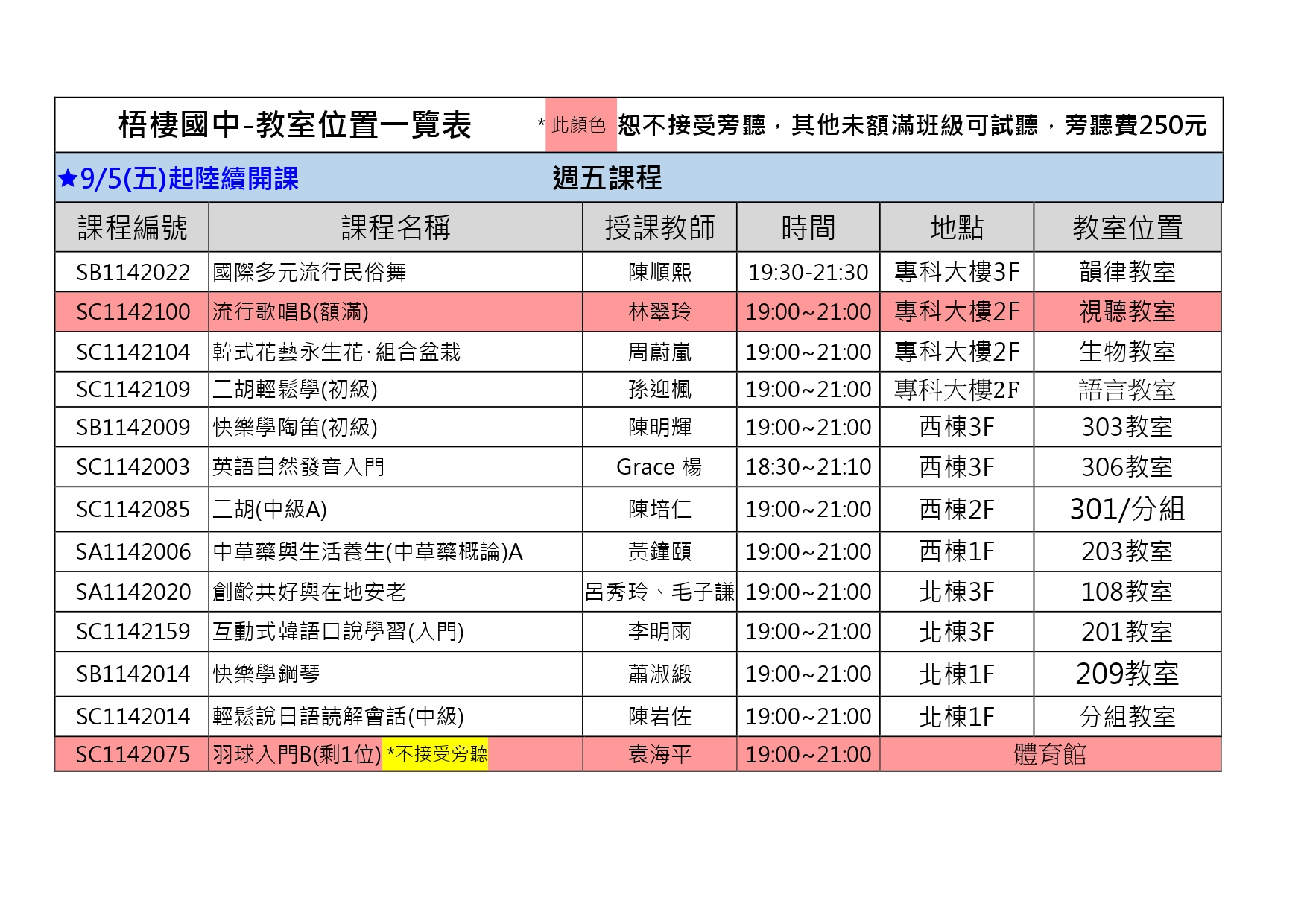Screen dimensions: 1307x924
Task: Select the 體育館 location cell
Action: (x=1050, y=754)
